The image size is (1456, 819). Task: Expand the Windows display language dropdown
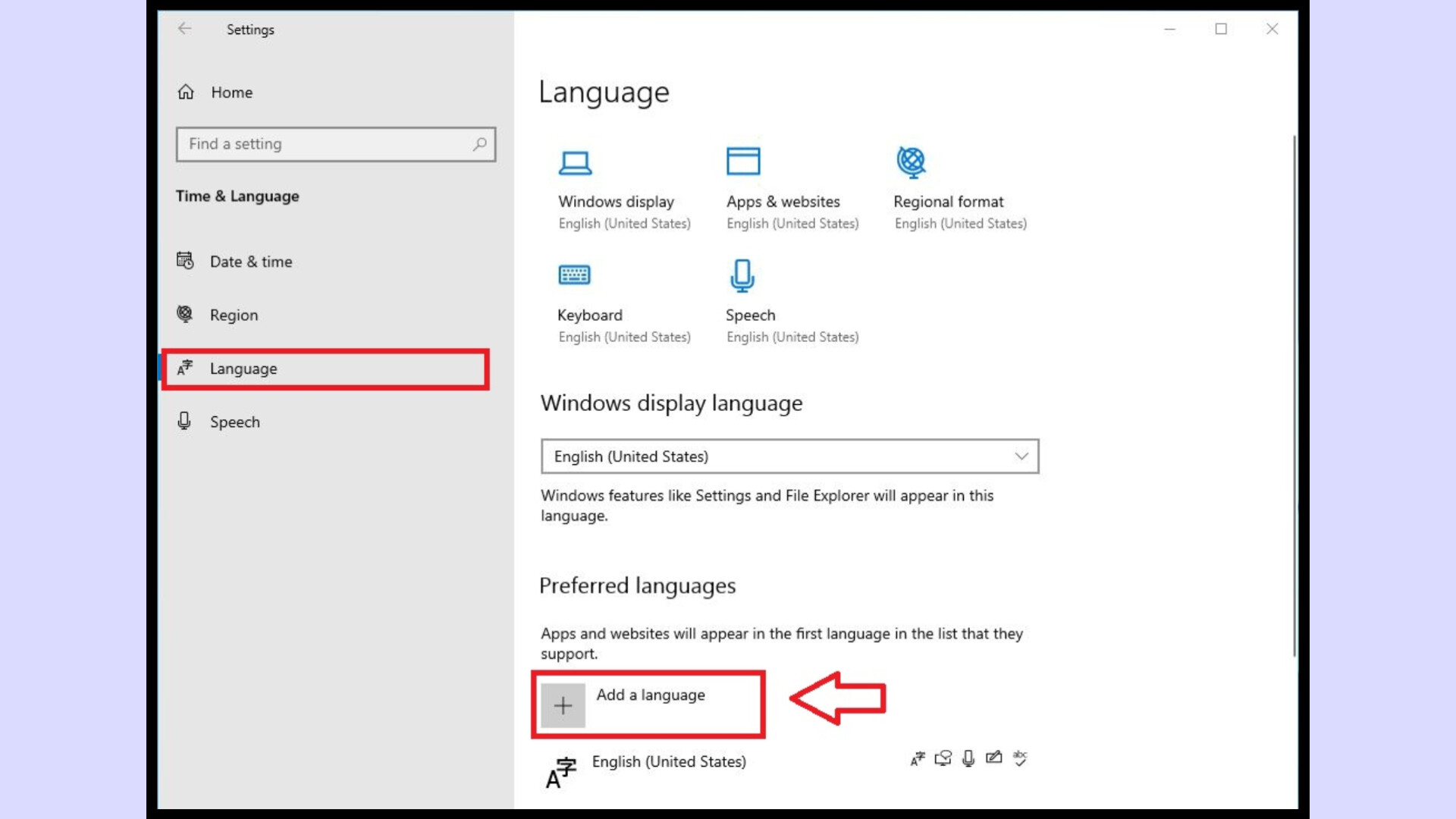pyautogui.click(x=789, y=457)
